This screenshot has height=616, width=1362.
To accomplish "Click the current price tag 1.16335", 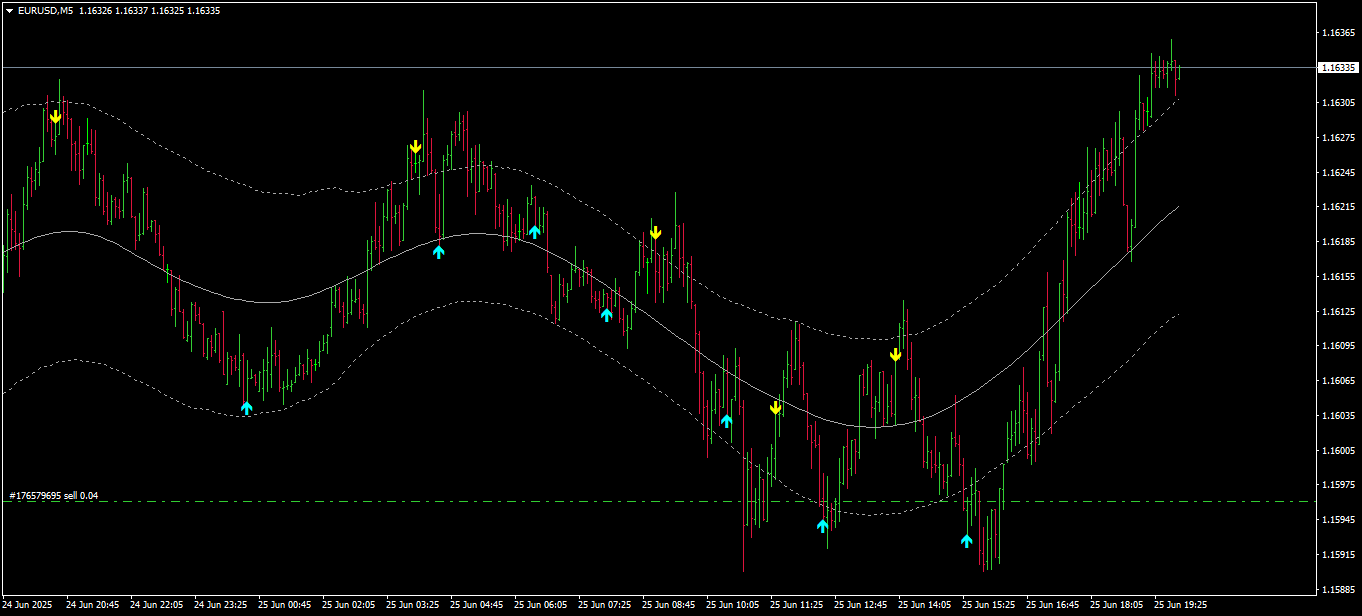I will [1339, 68].
